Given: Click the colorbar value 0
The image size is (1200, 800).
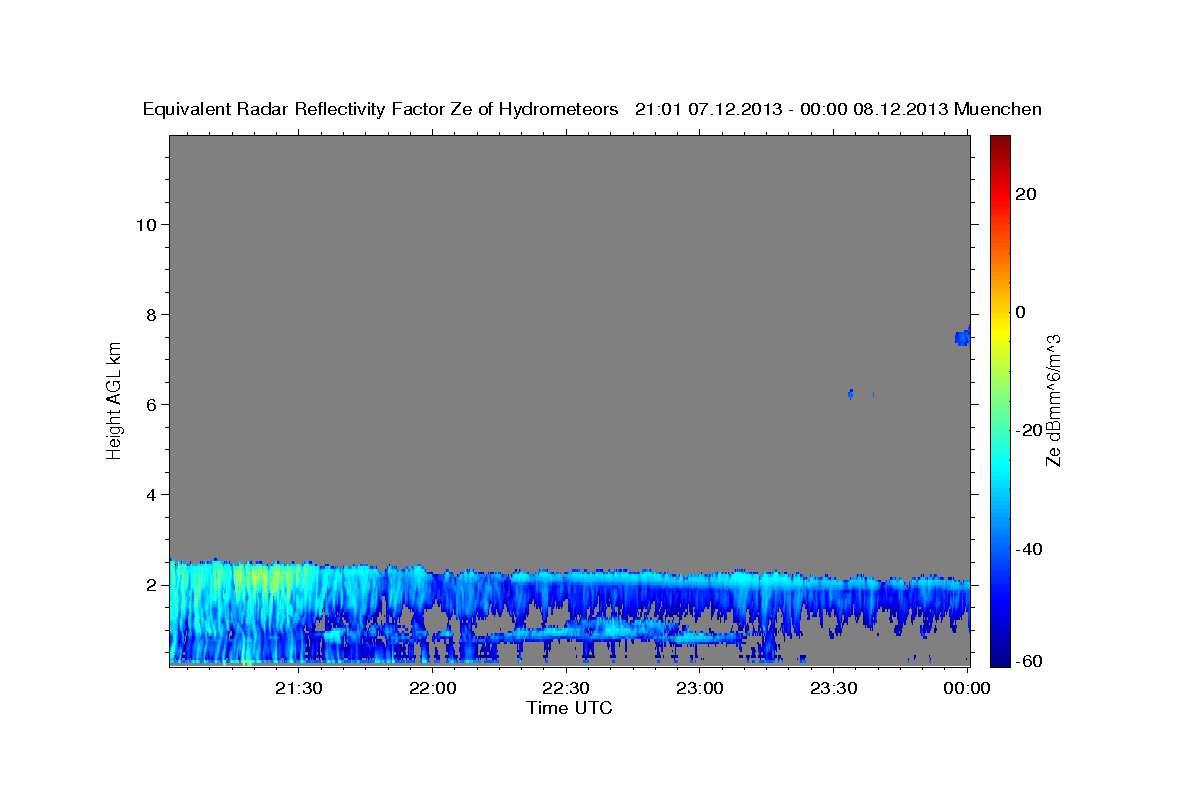Looking at the screenshot, I should pyautogui.click(x=1021, y=312).
